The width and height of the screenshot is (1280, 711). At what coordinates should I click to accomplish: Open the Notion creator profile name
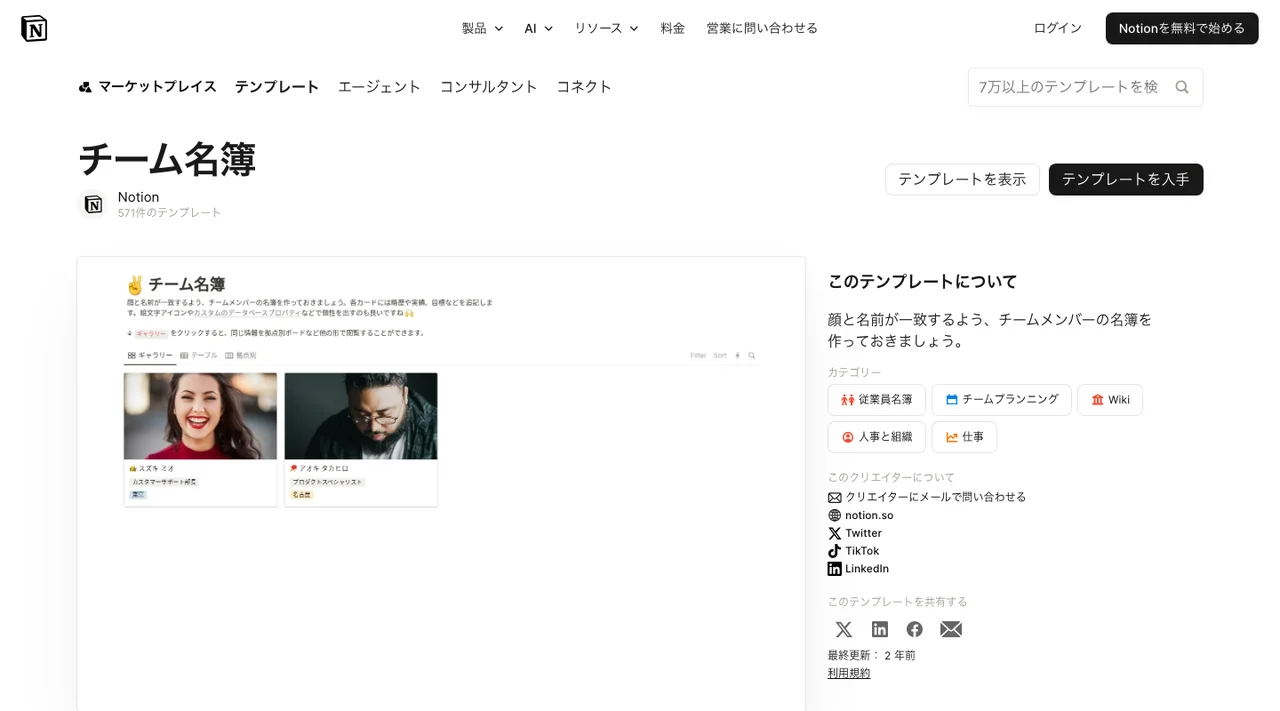click(x=138, y=197)
